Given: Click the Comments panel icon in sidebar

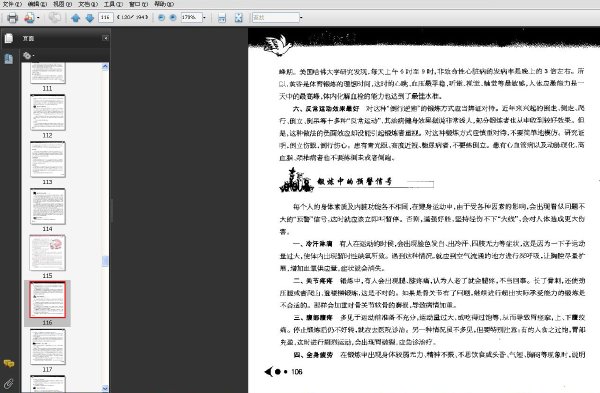Looking at the screenshot, I should pyautogui.click(x=9, y=363).
